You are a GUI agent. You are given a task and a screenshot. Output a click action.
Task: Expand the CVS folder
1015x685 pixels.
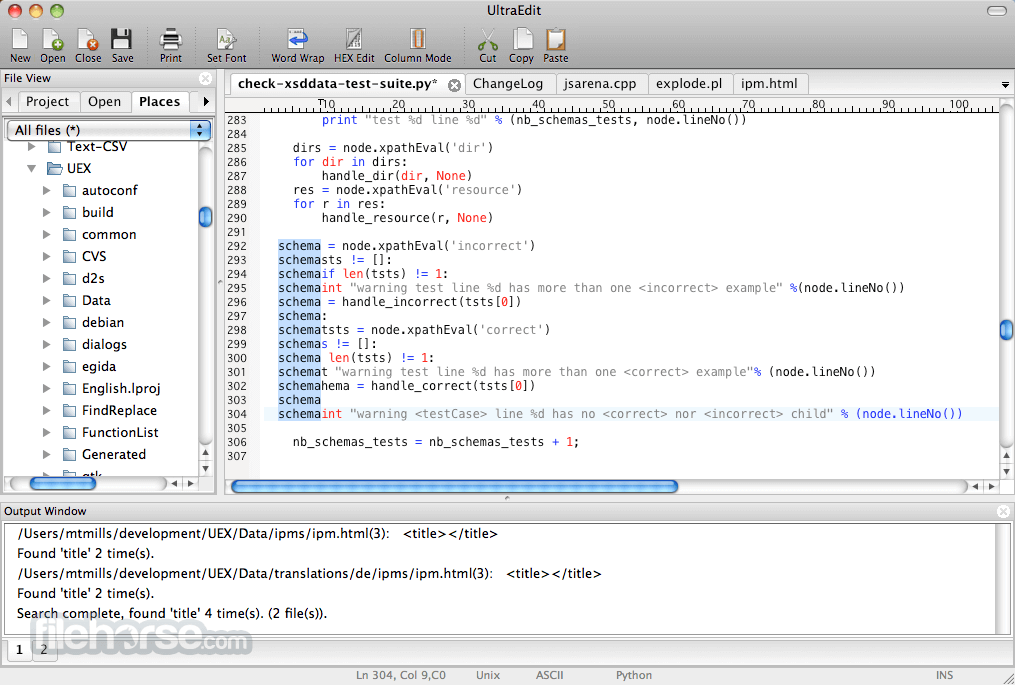(x=47, y=256)
